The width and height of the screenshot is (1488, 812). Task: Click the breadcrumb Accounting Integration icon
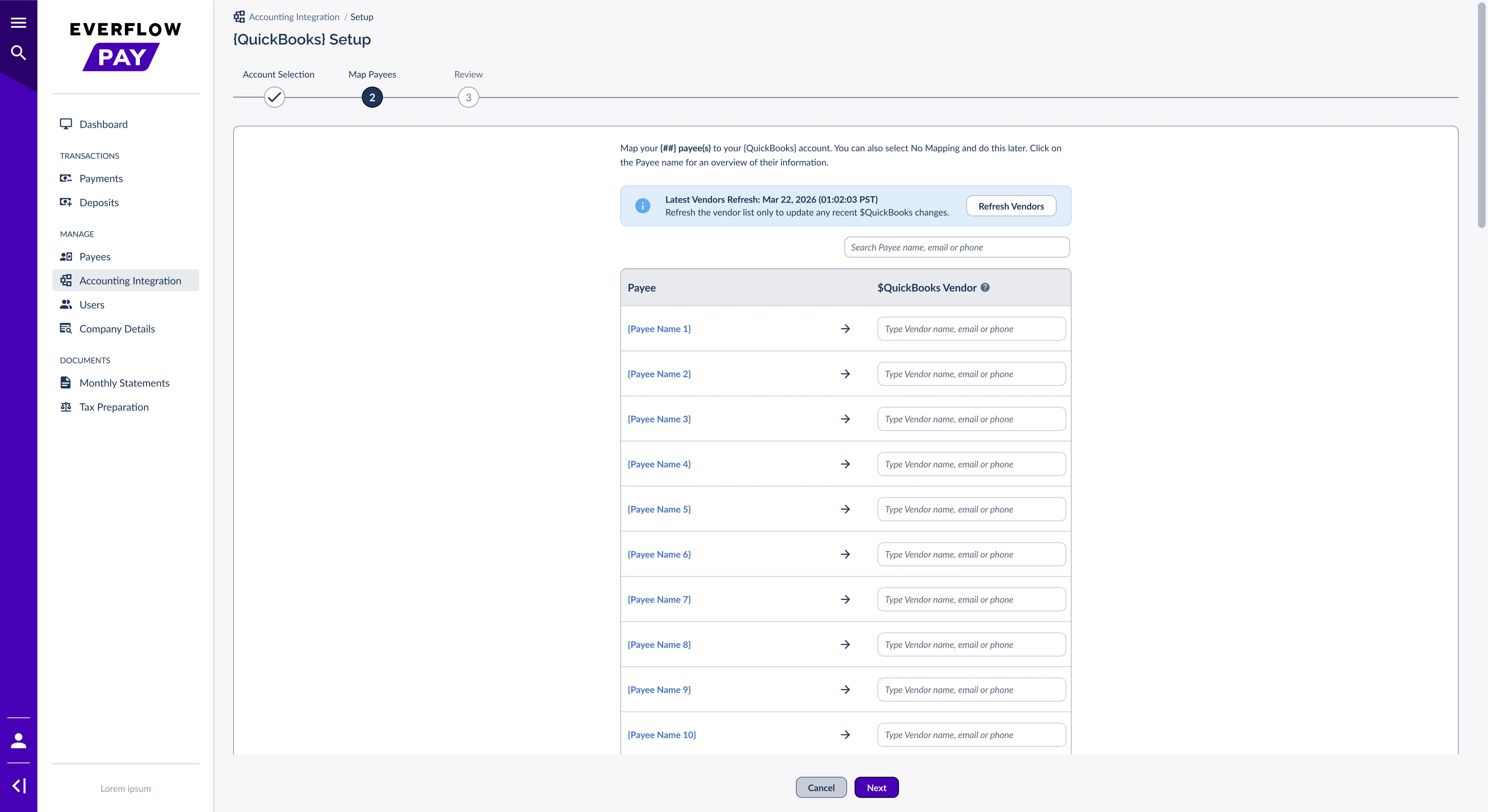coord(239,17)
